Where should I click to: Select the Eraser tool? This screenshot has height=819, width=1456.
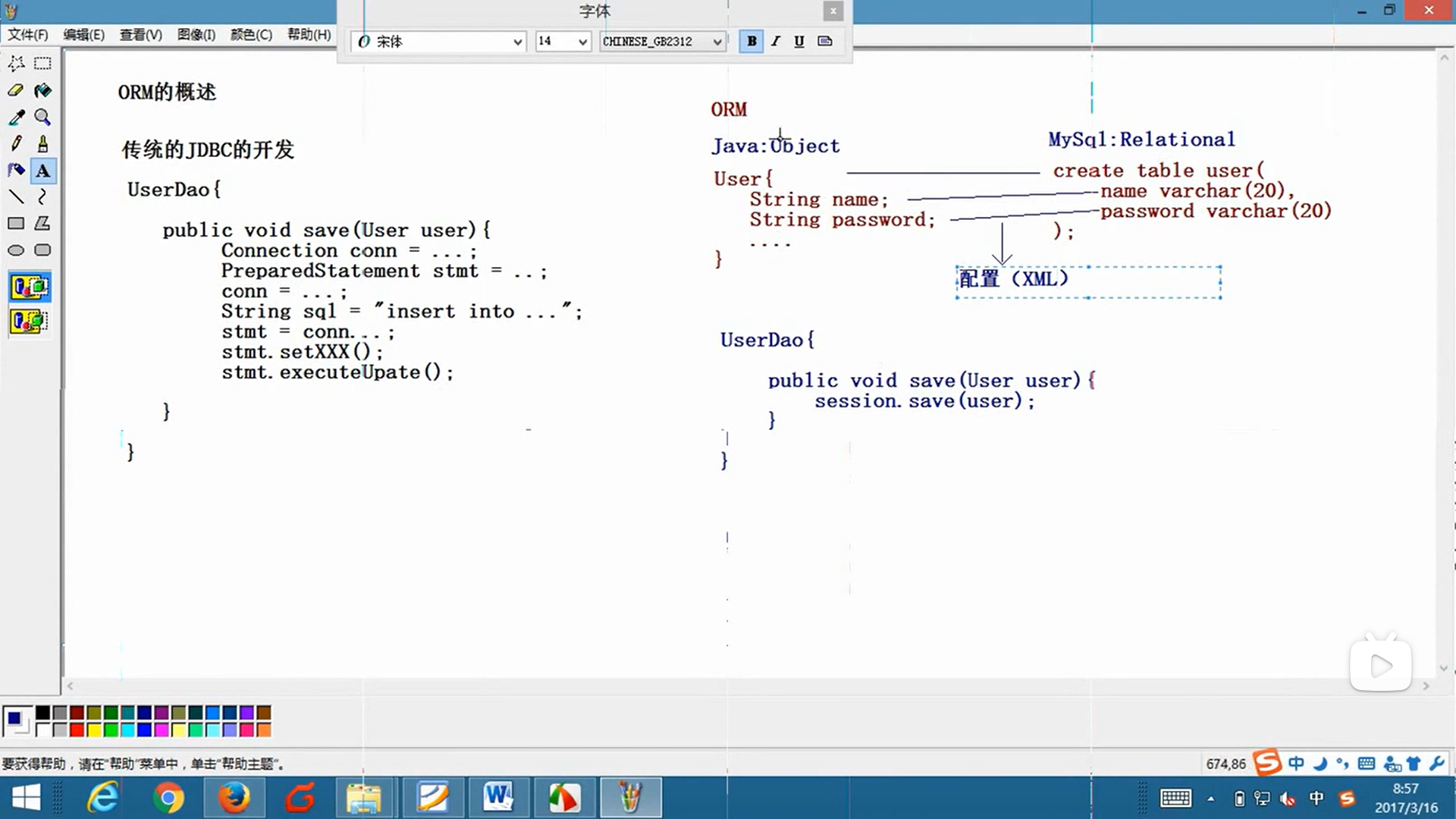click(x=16, y=90)
